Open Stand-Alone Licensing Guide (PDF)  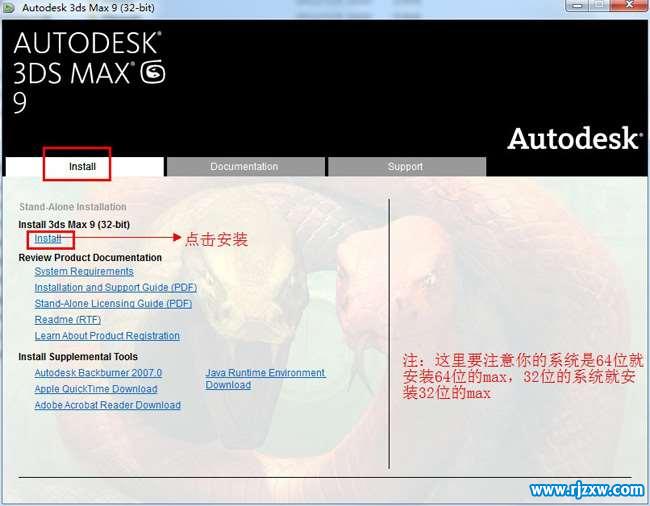tap(113, 304)
